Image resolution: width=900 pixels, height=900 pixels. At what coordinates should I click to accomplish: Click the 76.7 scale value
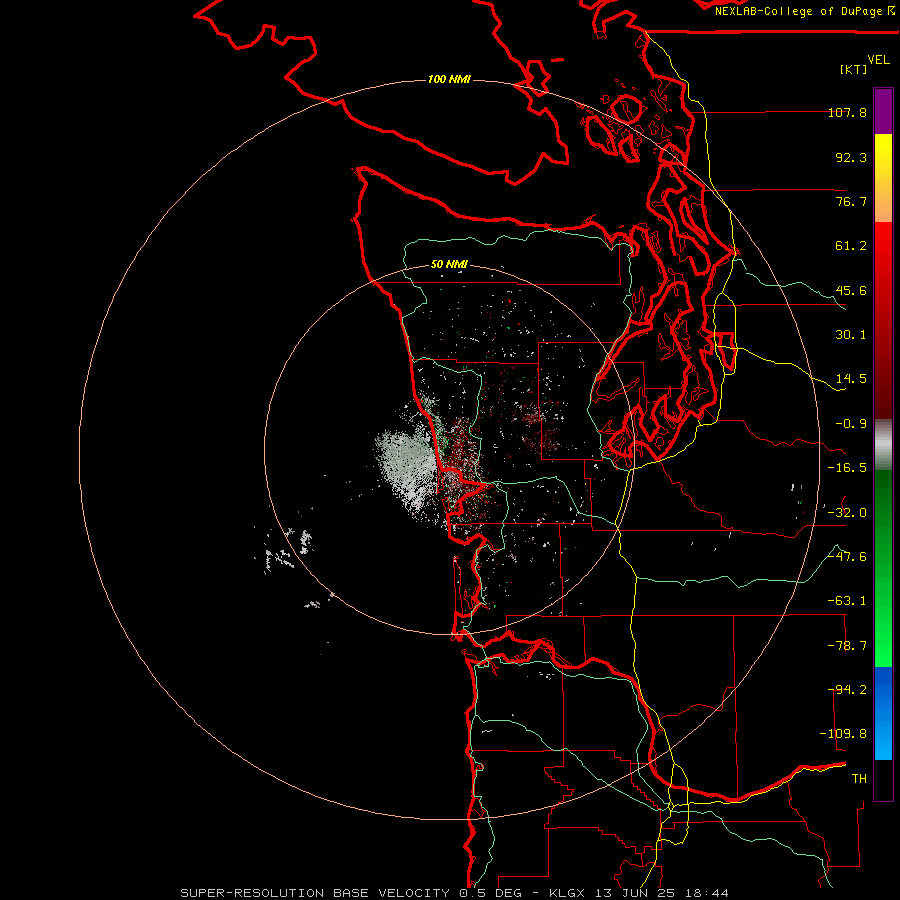pyautogui.click(x=851, y=201)
